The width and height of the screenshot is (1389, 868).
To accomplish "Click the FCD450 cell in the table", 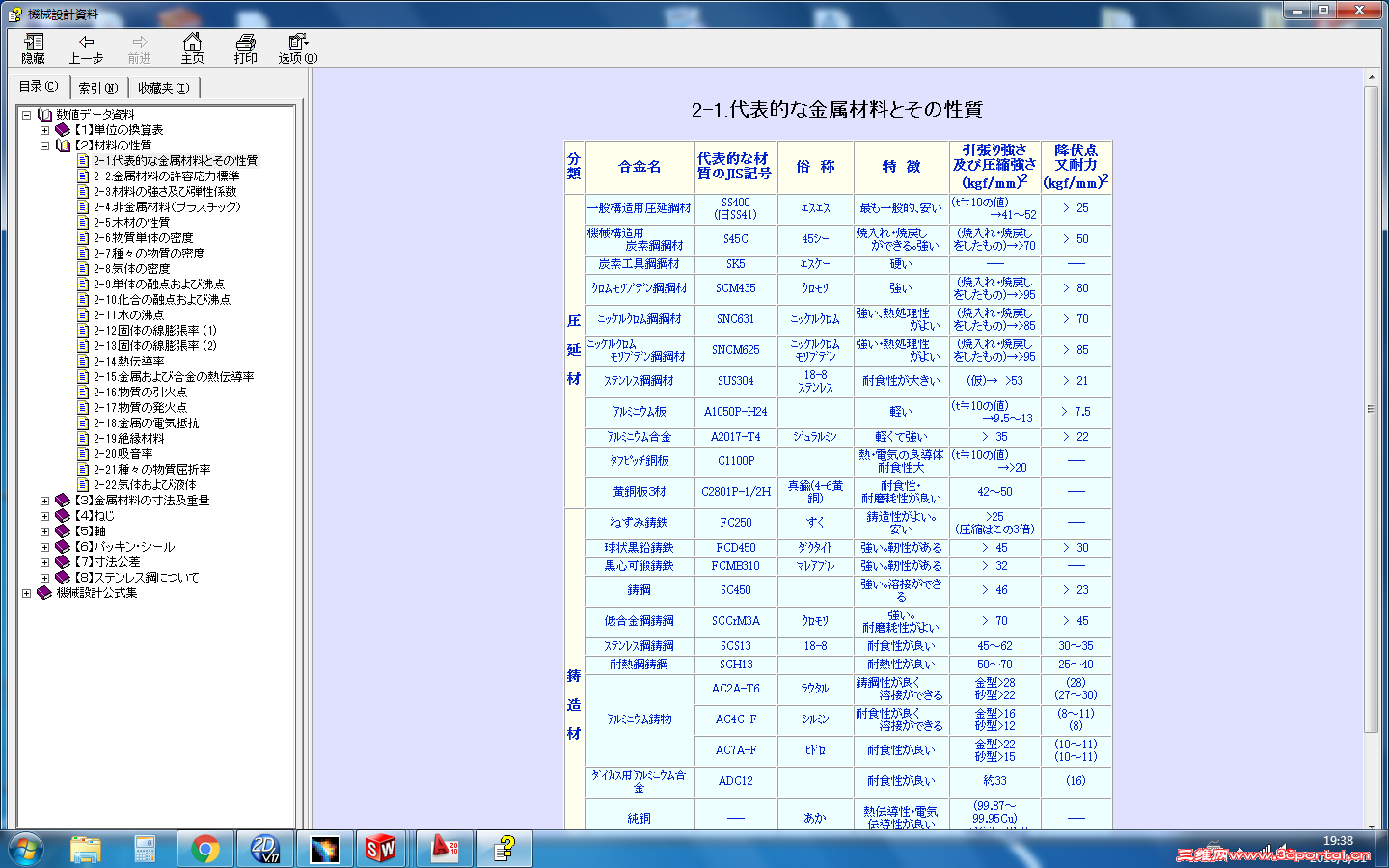I will pos(736,548).
